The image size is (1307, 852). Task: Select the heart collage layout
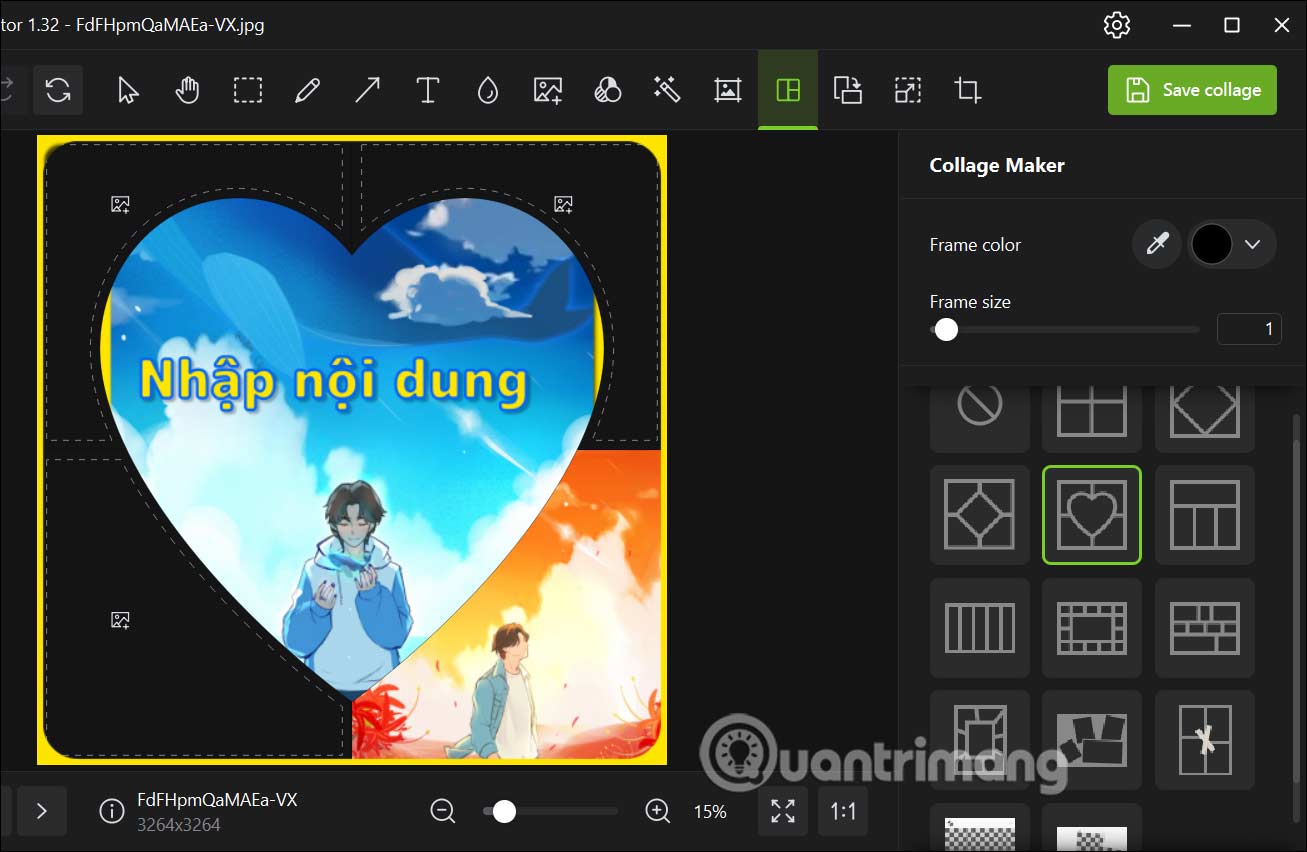point(1091,515)
